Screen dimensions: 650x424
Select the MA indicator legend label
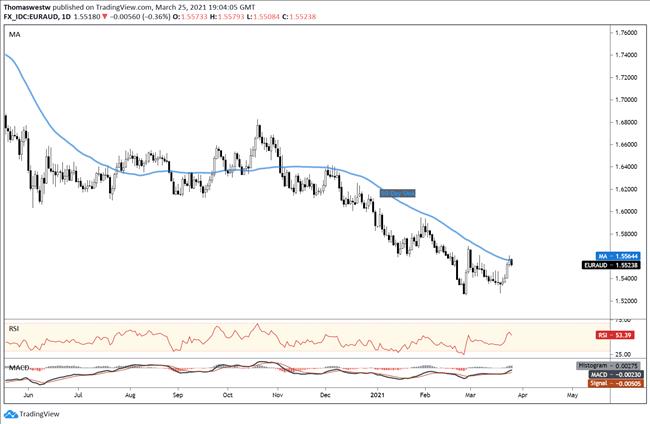click(14, 34)
